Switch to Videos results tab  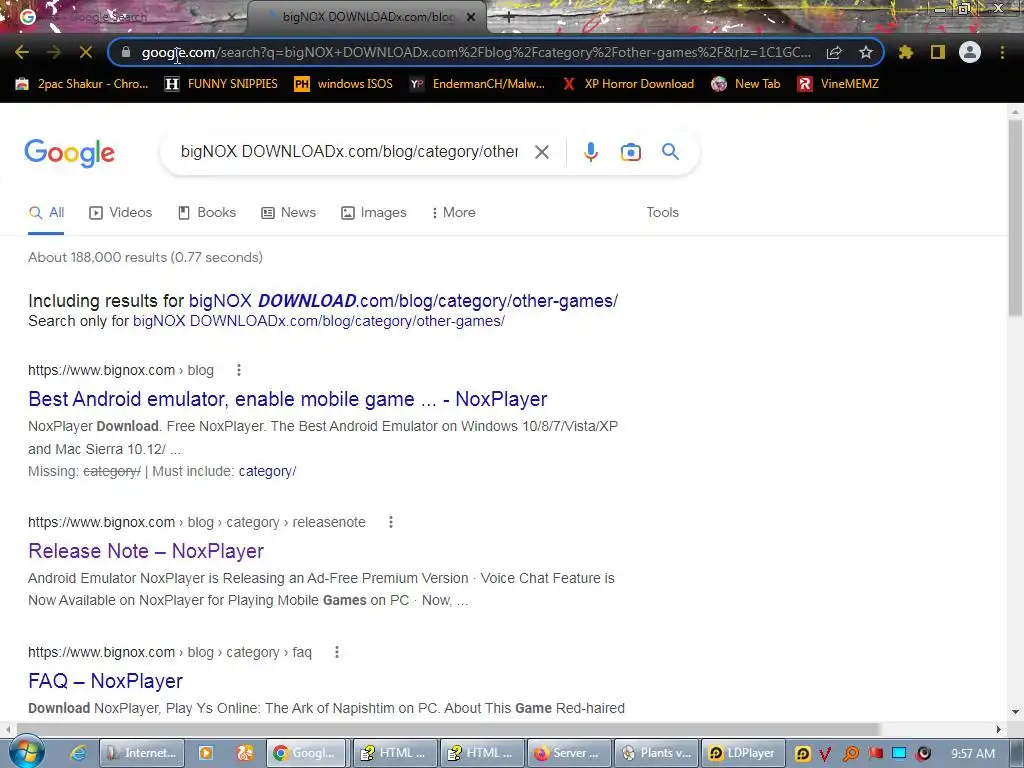tap(121, 212)
